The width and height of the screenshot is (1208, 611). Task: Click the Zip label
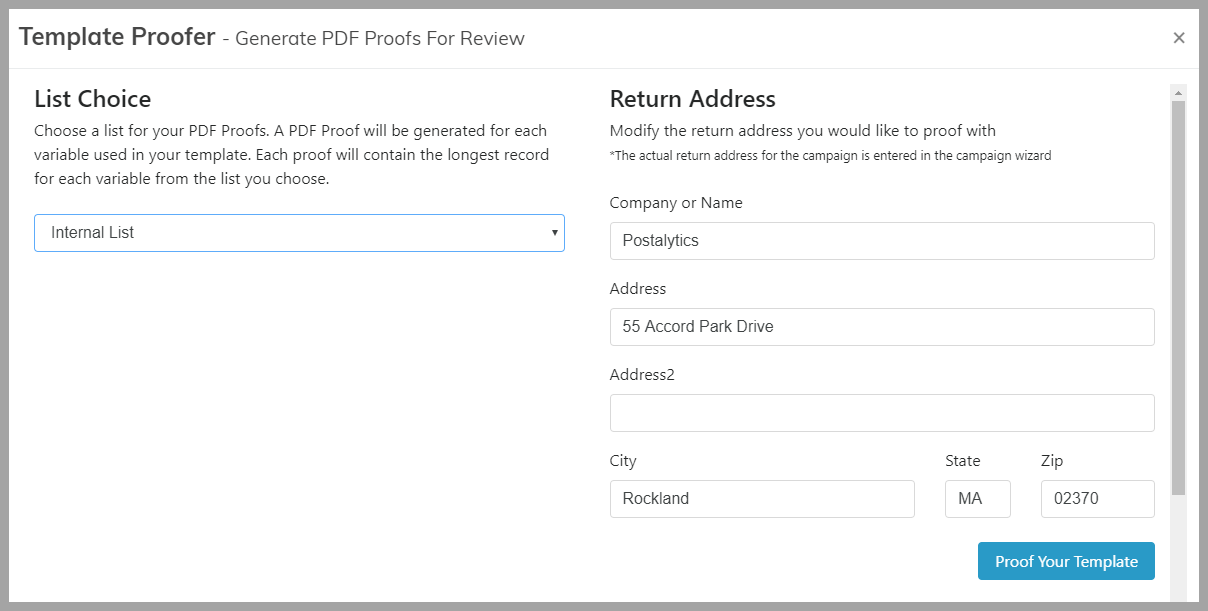[x=1052, y=461]
